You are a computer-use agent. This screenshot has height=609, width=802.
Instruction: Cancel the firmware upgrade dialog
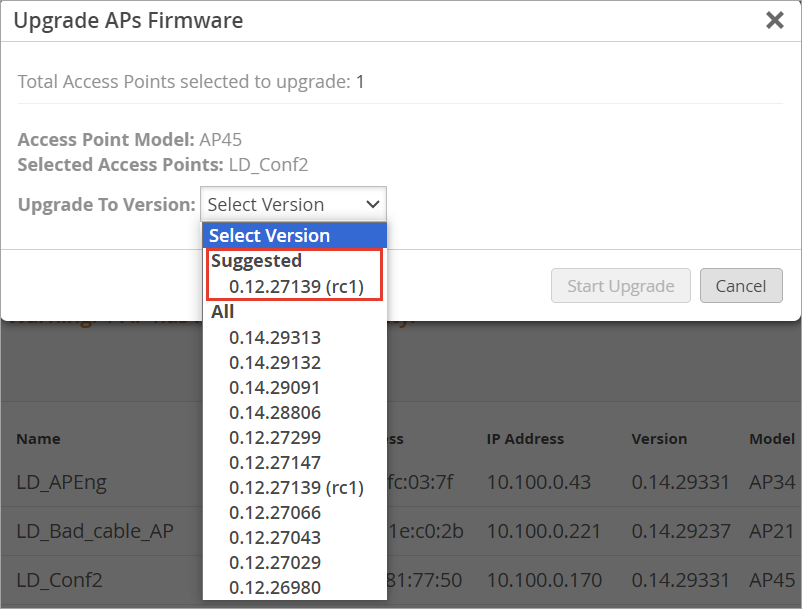pyautogui.click(x=740, y=286)
